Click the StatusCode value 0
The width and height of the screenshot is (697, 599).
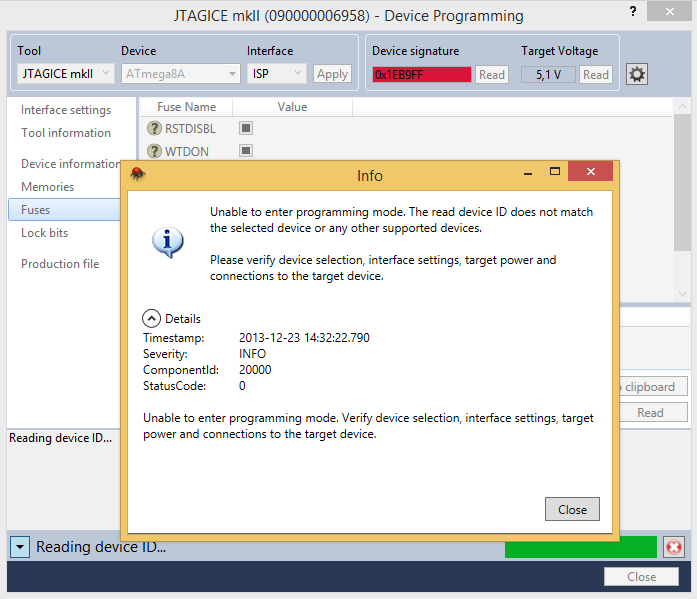pyautogui.click(x=242, y=386)
